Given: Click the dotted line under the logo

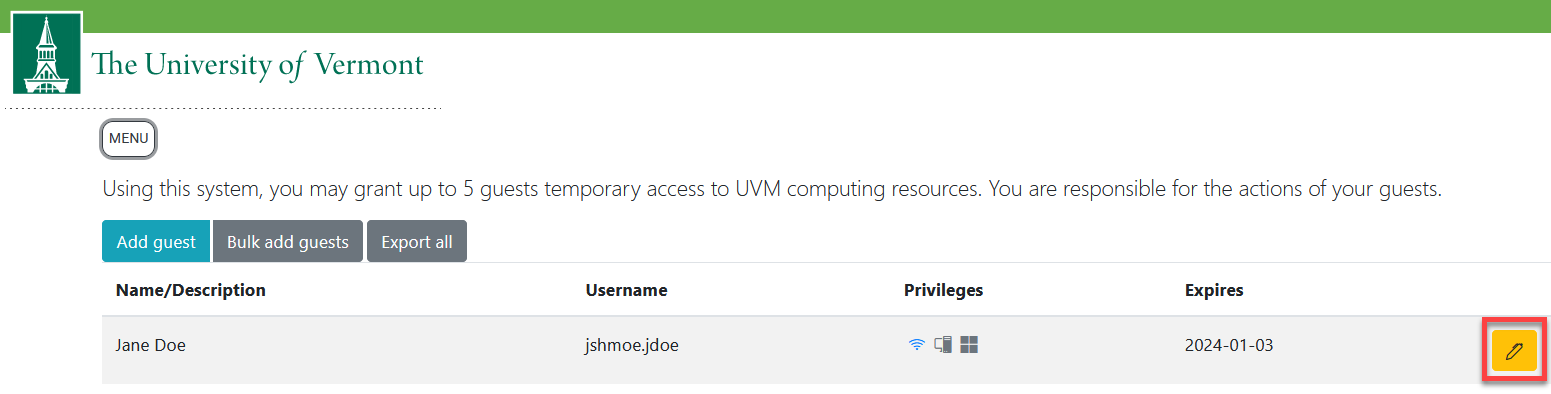Looking at the screenshot, I should 221,107.
